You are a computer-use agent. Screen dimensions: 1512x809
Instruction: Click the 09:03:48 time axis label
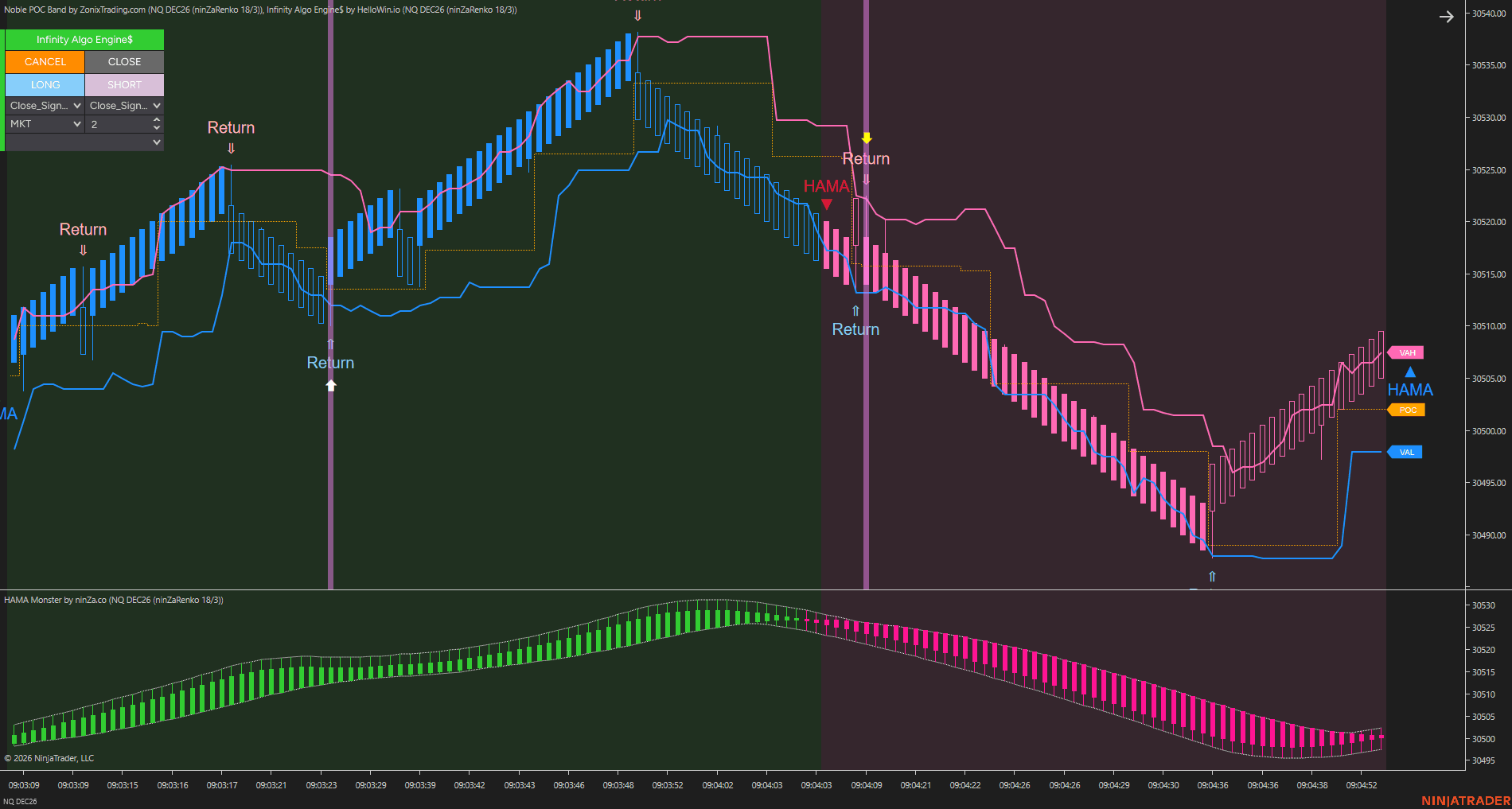618,785
